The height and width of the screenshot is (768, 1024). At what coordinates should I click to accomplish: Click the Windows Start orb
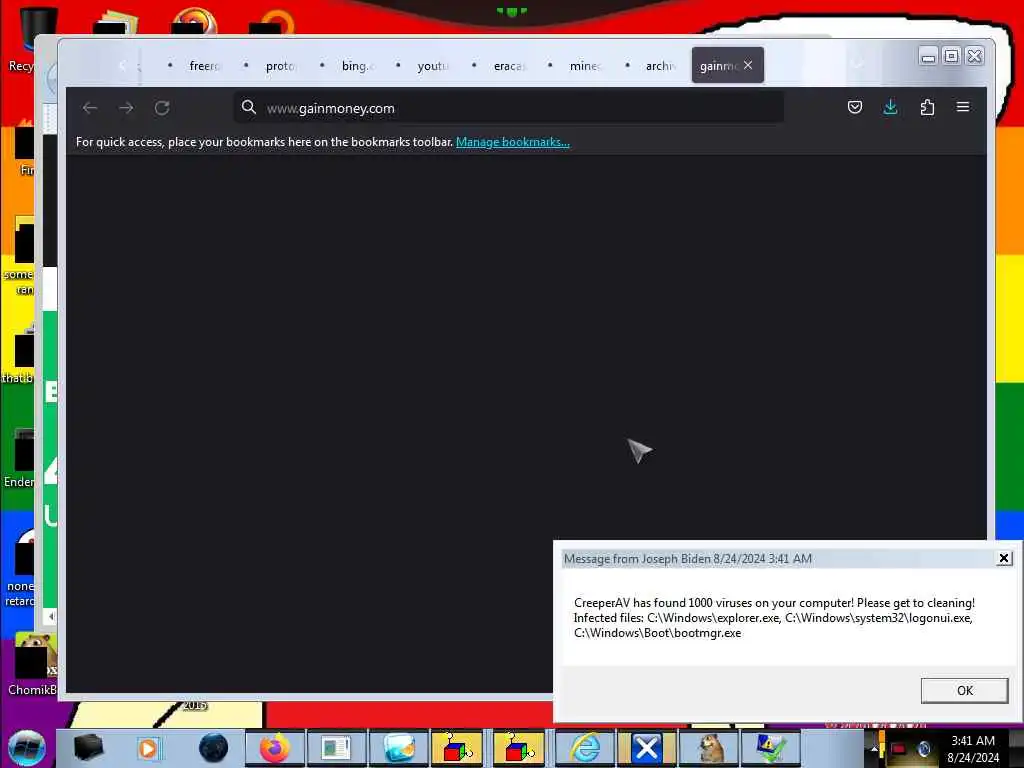(x=27, y=748)
